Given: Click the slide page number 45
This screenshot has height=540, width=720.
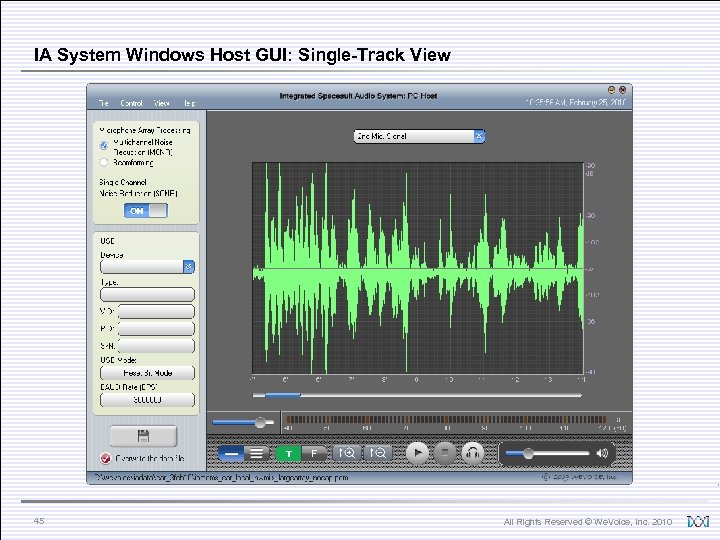Looking at the screenshot, I should tap(39, 521).
